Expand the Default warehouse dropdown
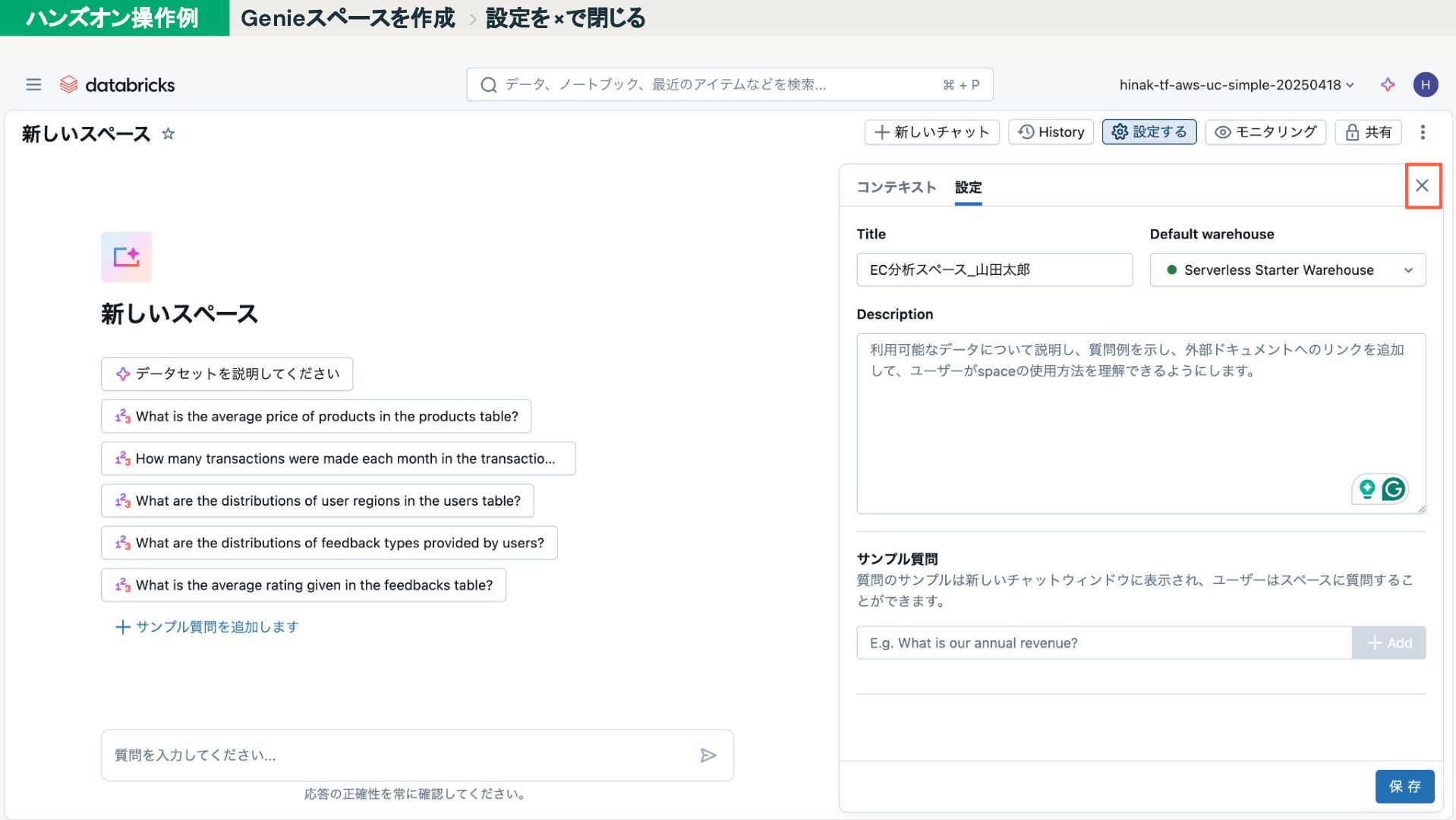The height and width of the screenshot is (820, 1456). click(x=1287, y=270)
